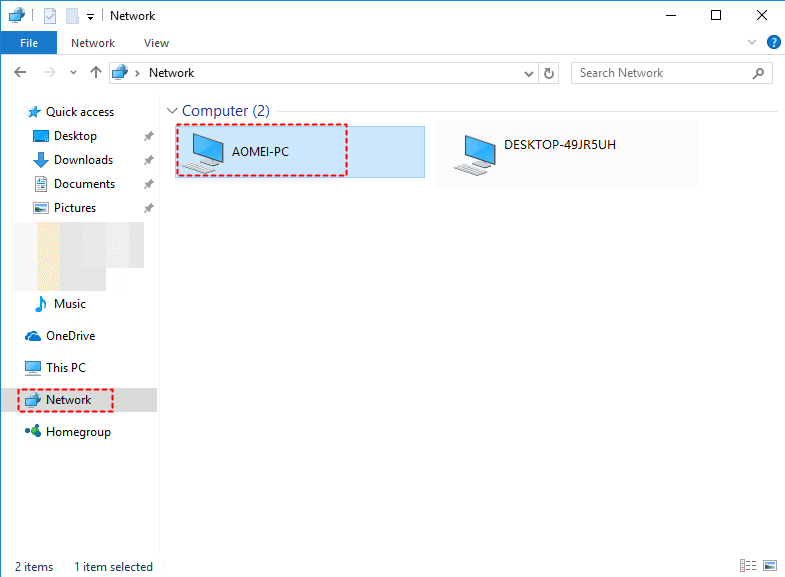Image resolution: width=785 pixels, height=577 pixels.
Task: Open the File ribbon tab
Action: pos(29,43)
